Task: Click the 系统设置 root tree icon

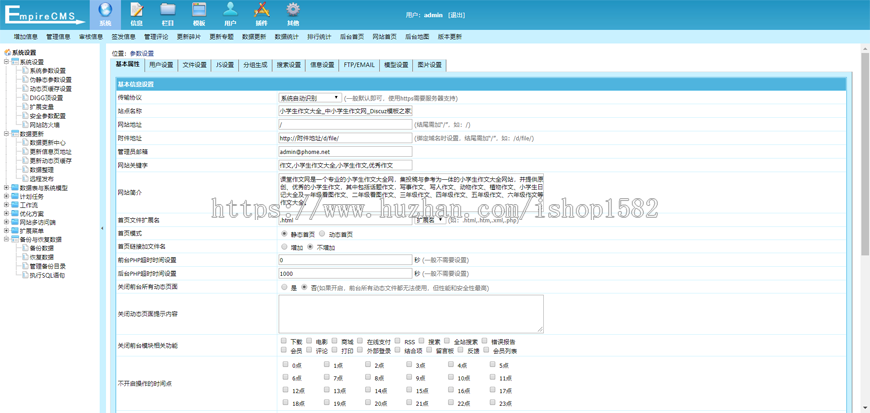Action: pyautogui.click(x=7, y=53)
